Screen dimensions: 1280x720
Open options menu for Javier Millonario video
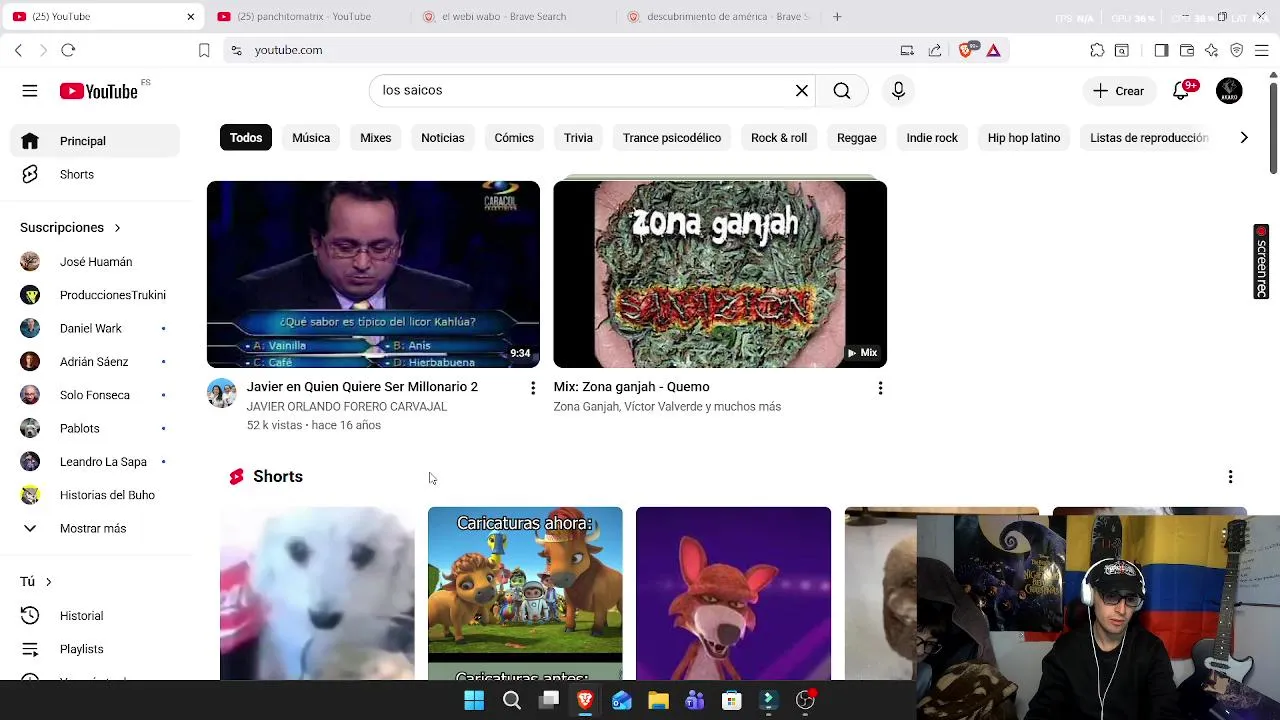tap(533, 388)
